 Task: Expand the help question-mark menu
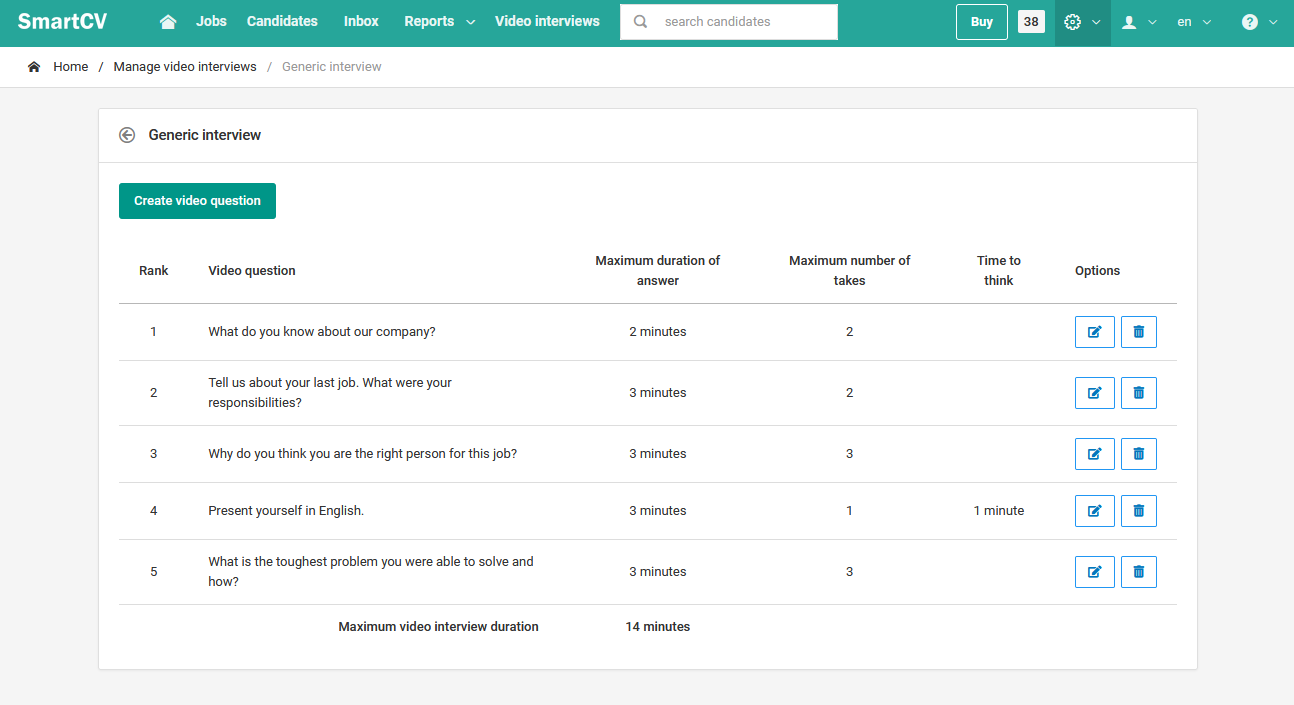tap(1259, 22)
